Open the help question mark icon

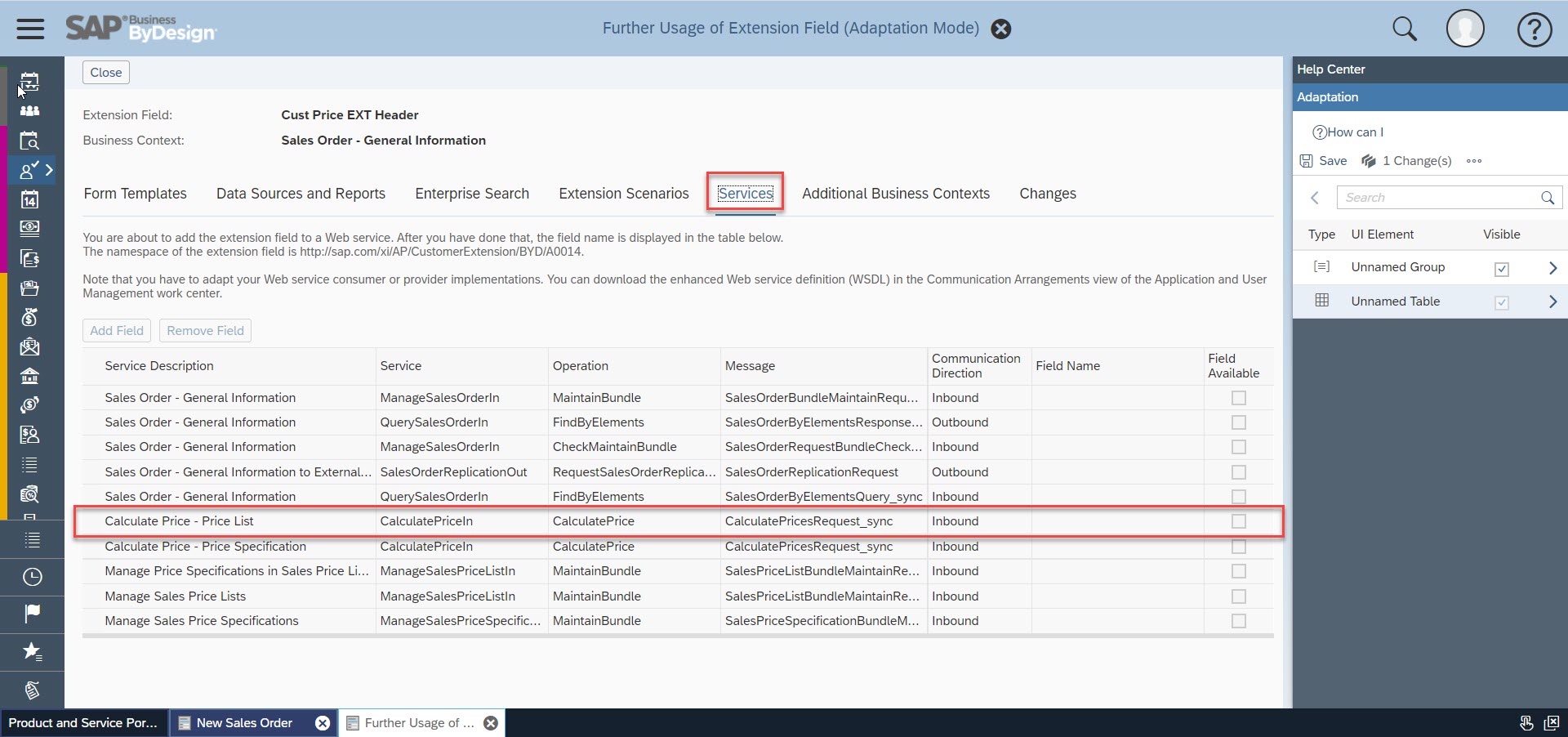point(1534,29)
